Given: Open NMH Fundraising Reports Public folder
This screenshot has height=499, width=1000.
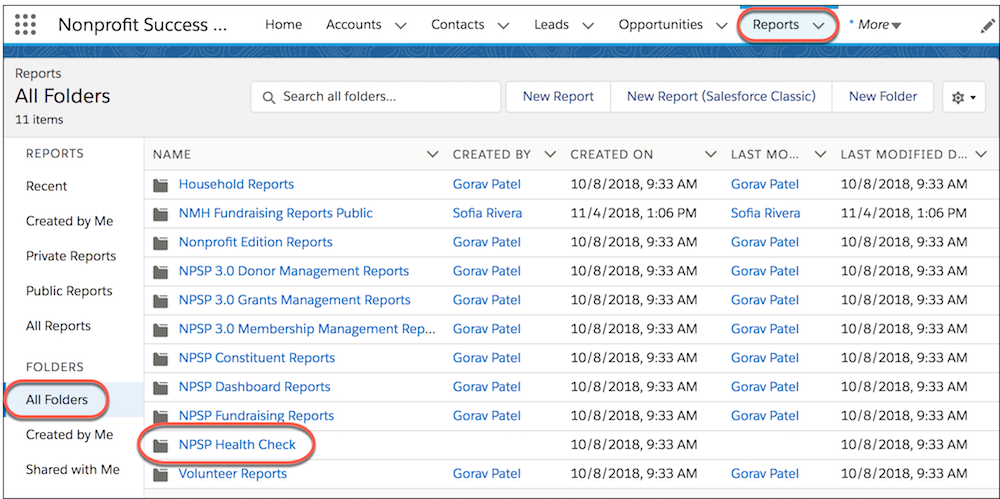Looking at the screenshot, I should (x=276, y=213).
